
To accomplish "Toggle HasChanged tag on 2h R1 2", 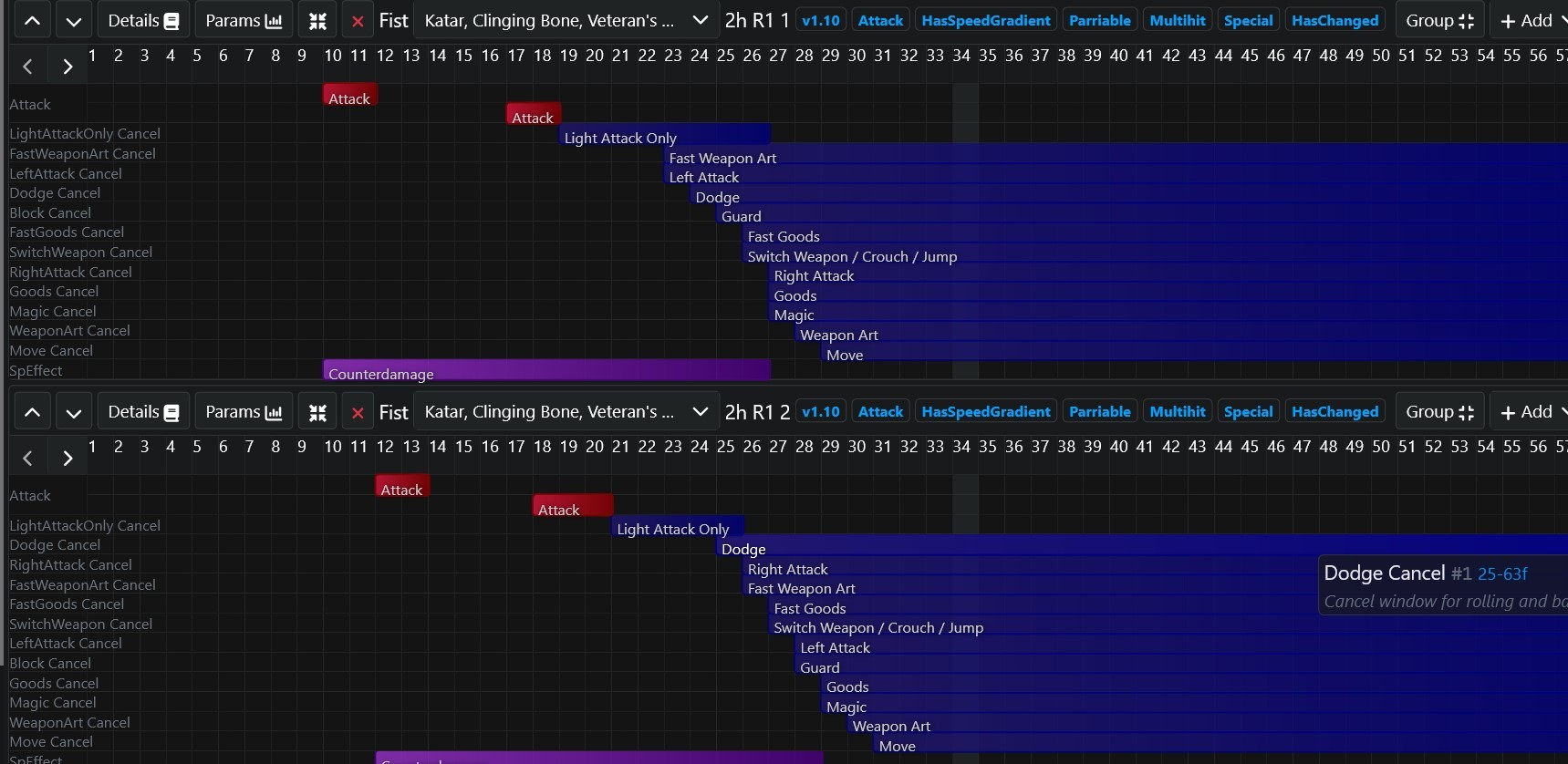I will (x=1334, y=411).
